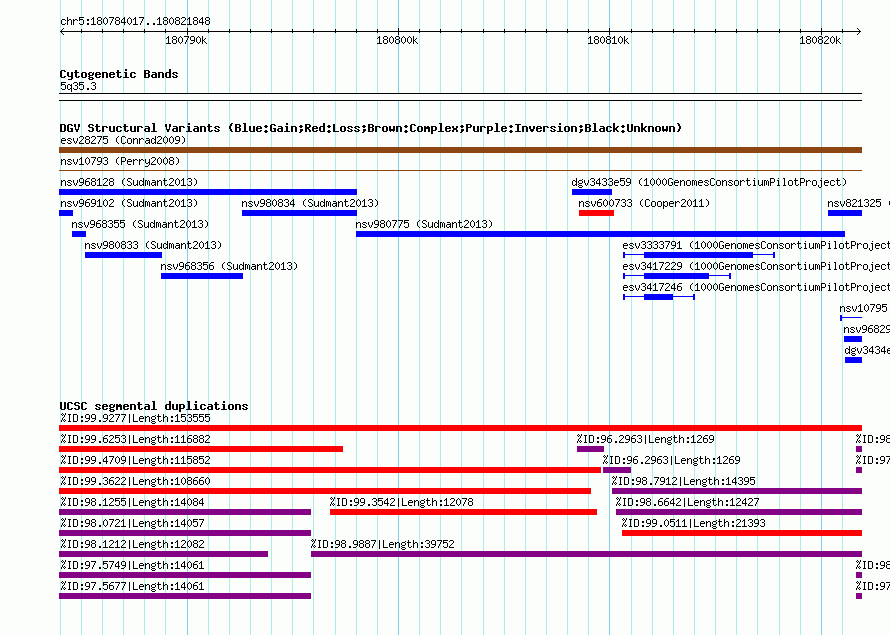Open the %ID:98.0721|Length:14057 duplication
Viewport: 890px width, 635px height.
click(x=185, y=533)
